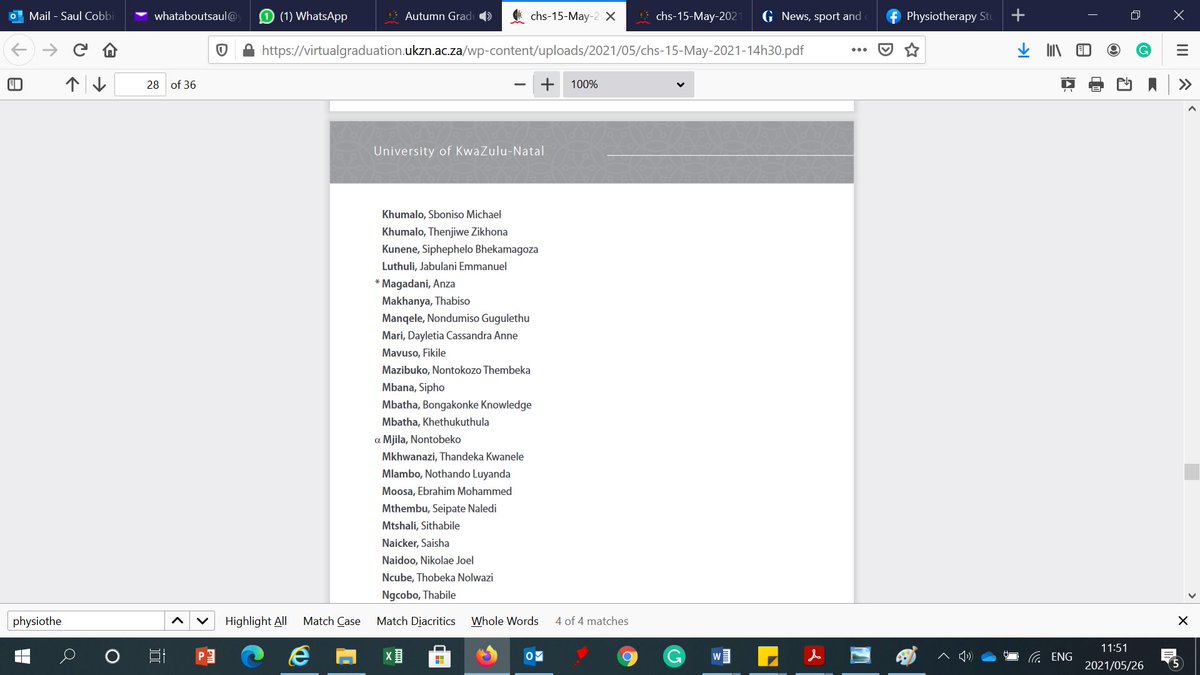Edit the page number field showing 28
This screenshot has width=1200, height=675.
[140, 85]
